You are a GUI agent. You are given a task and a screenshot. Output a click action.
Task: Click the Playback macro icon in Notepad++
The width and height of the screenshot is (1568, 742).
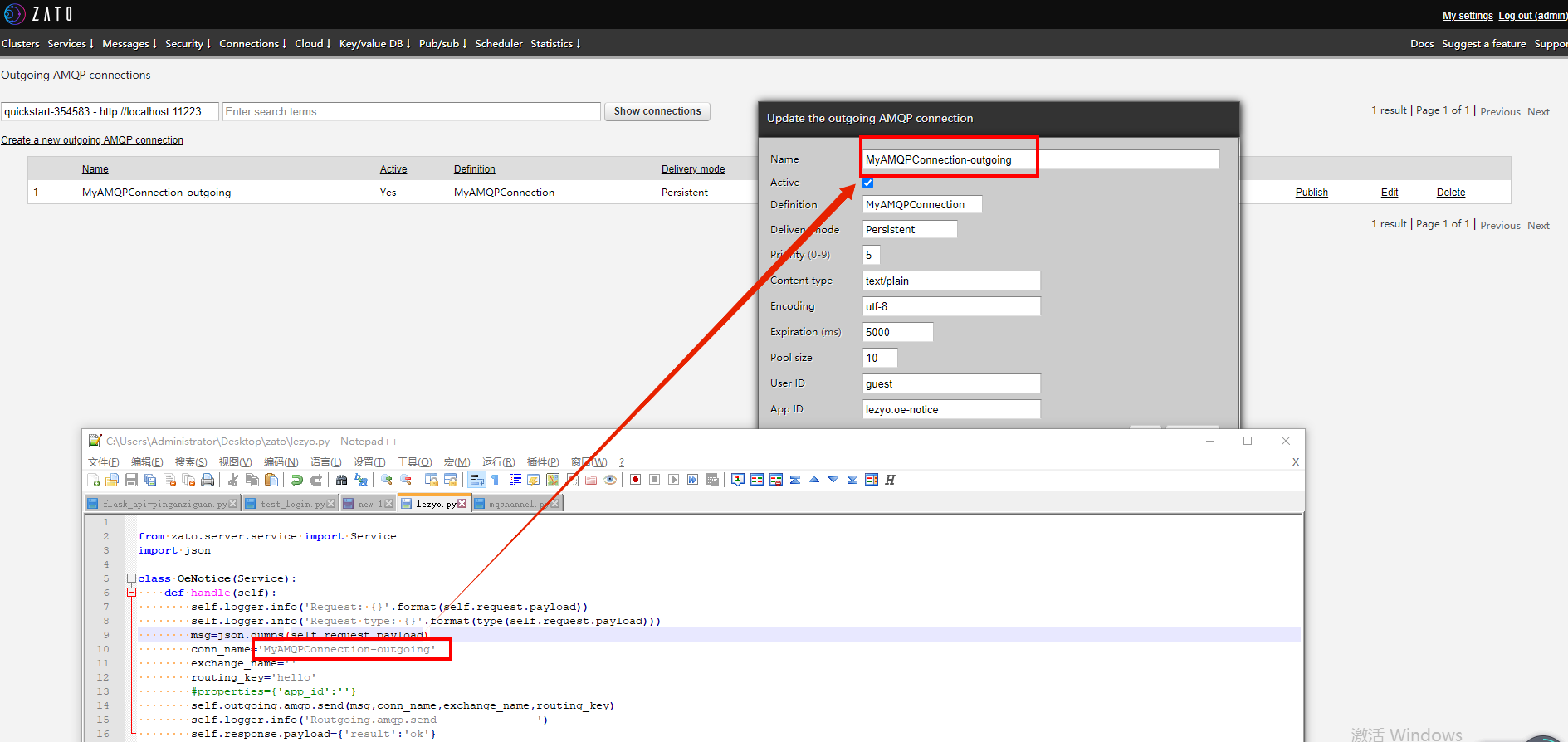pyautogui.click(x=674, y=480)
